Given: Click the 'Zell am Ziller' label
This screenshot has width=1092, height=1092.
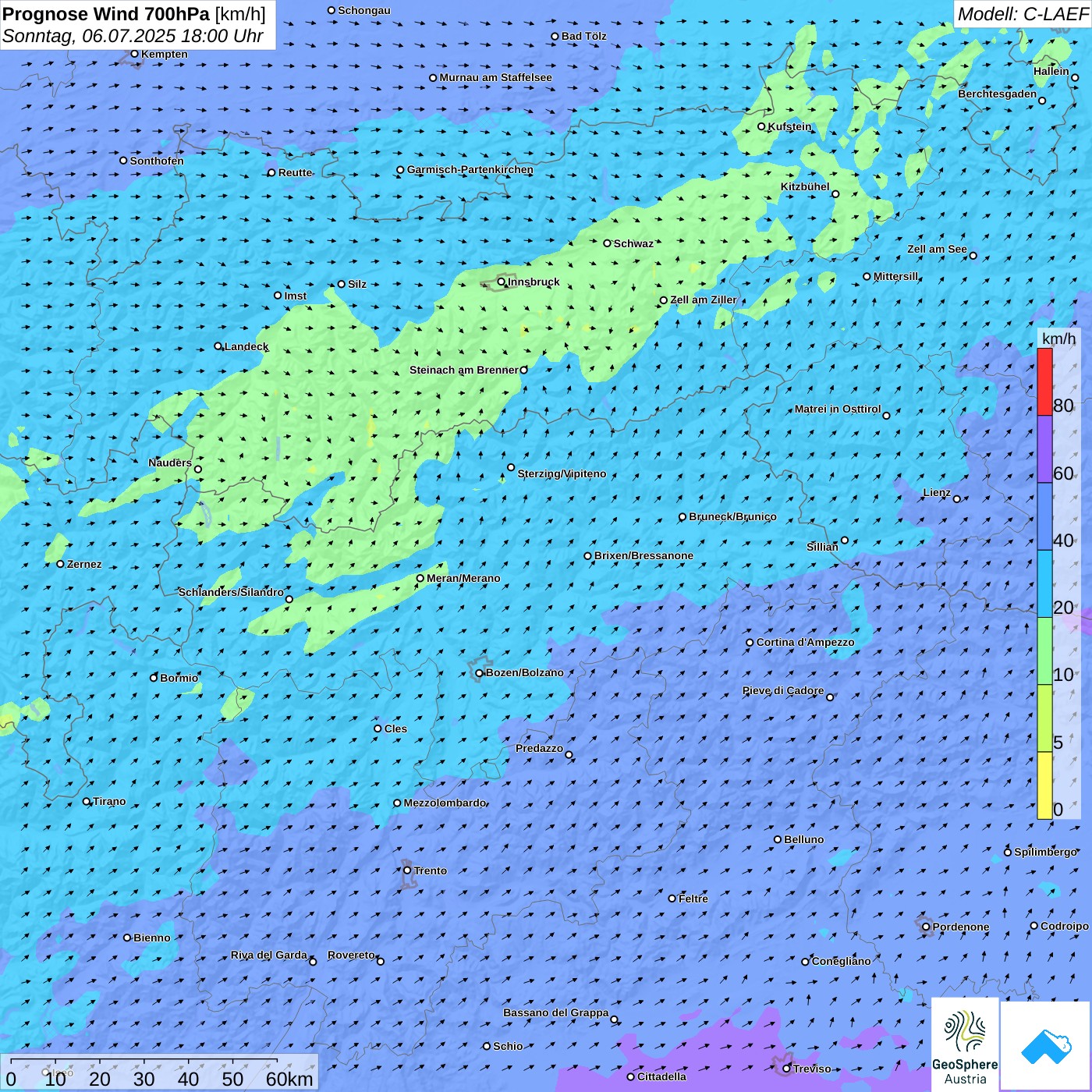Looking at the screenshot, I should tap(703, 300).
